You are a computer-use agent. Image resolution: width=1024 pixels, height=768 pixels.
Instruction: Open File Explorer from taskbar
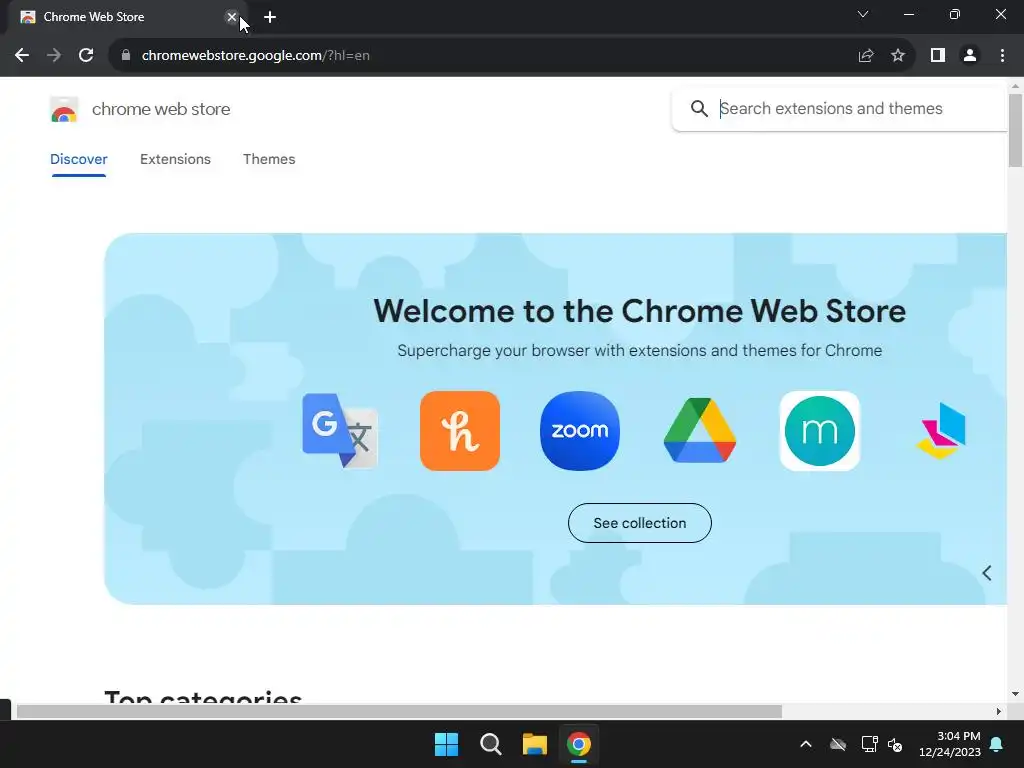[x=534, y=744]
